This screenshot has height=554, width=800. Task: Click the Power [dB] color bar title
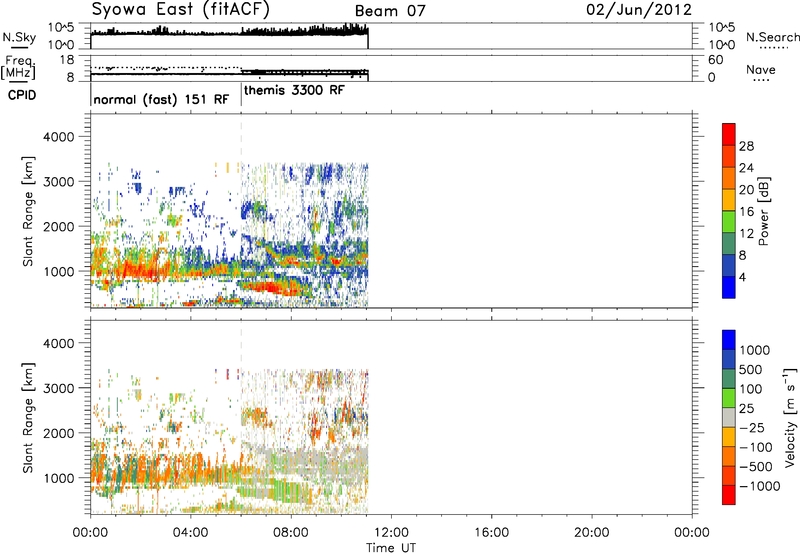point(763,211)
